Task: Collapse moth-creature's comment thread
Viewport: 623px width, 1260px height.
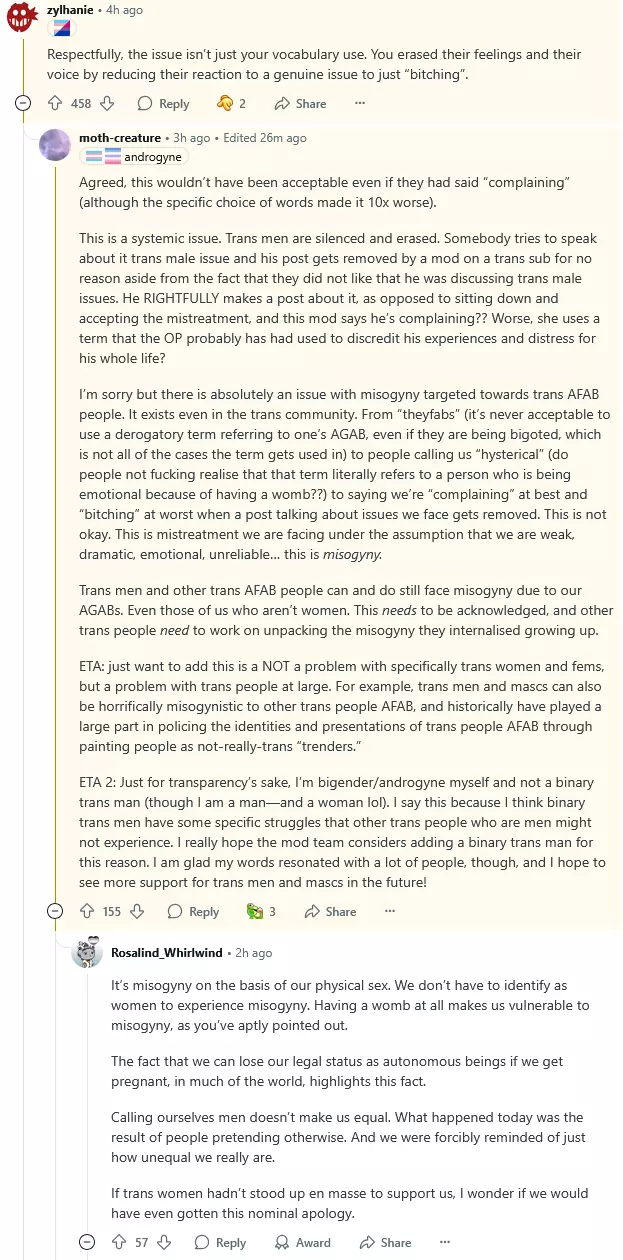Action: tap(55, 911)
